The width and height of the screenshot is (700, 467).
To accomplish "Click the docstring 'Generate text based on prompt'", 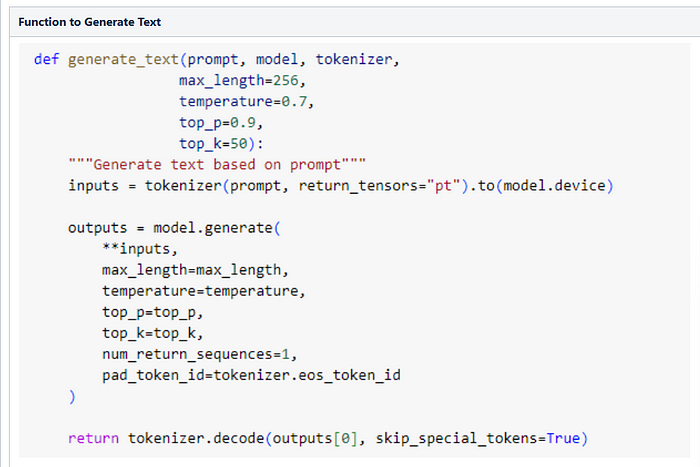I will click(x=217, y=164).
